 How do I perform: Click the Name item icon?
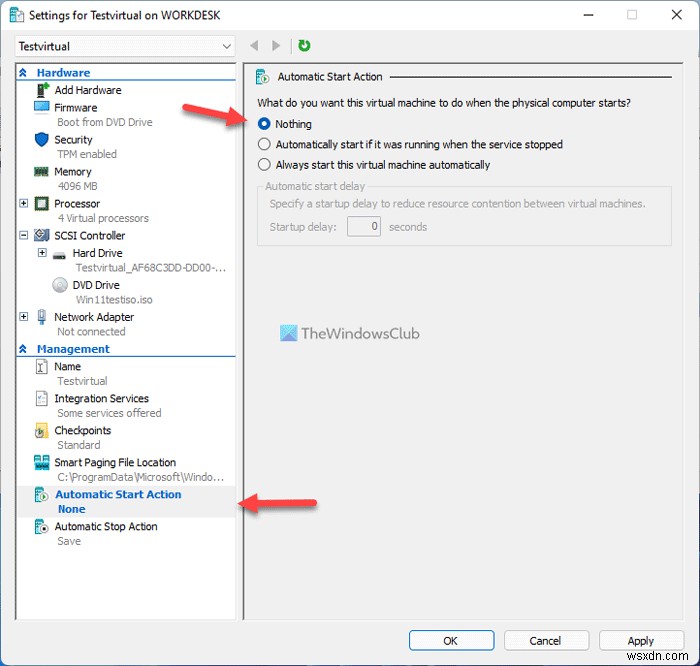click(x=42, y=366)
